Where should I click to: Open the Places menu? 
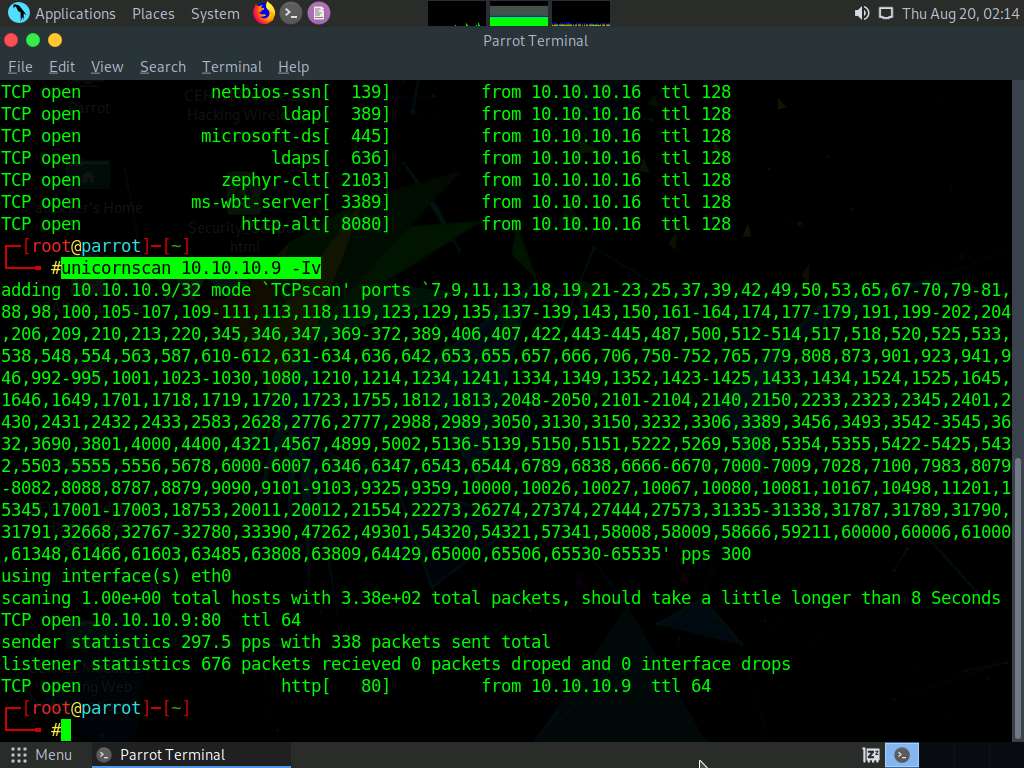pos(153,14)
